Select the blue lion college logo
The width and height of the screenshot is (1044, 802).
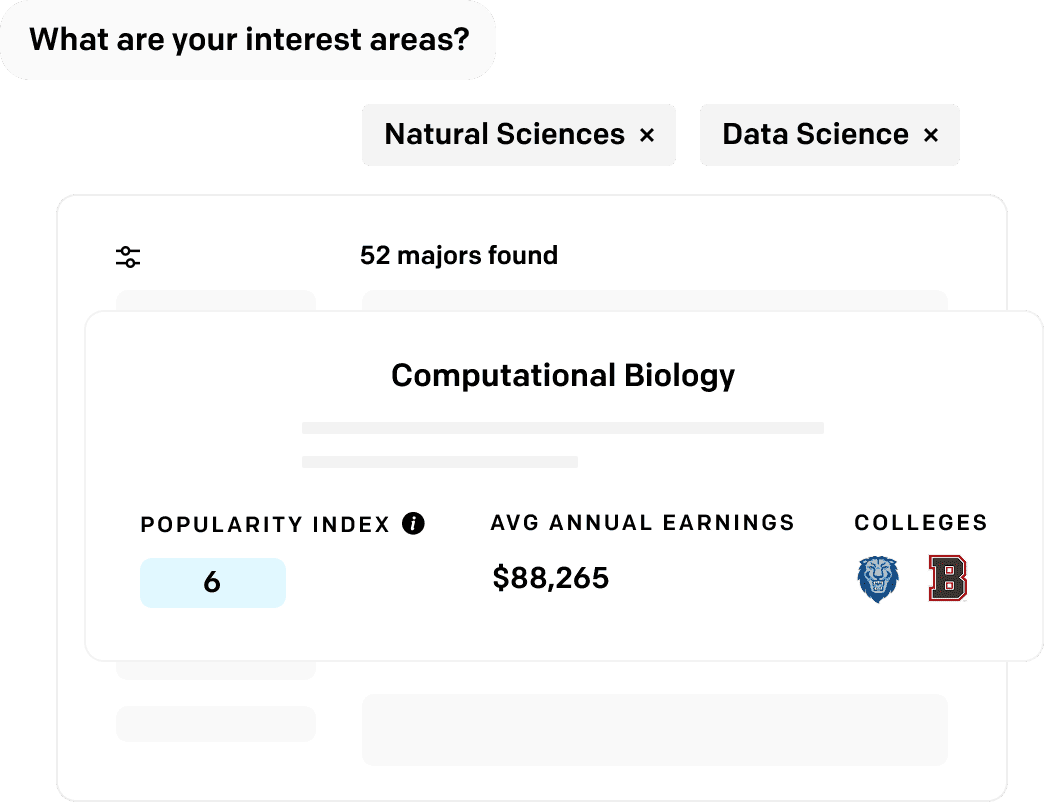(x=878, y=579)
